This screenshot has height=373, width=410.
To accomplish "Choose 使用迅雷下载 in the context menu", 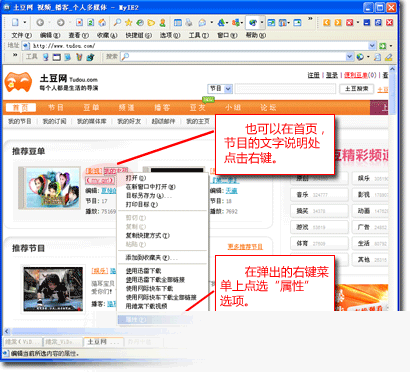I will pyautogui.click(x=162, y=271).
